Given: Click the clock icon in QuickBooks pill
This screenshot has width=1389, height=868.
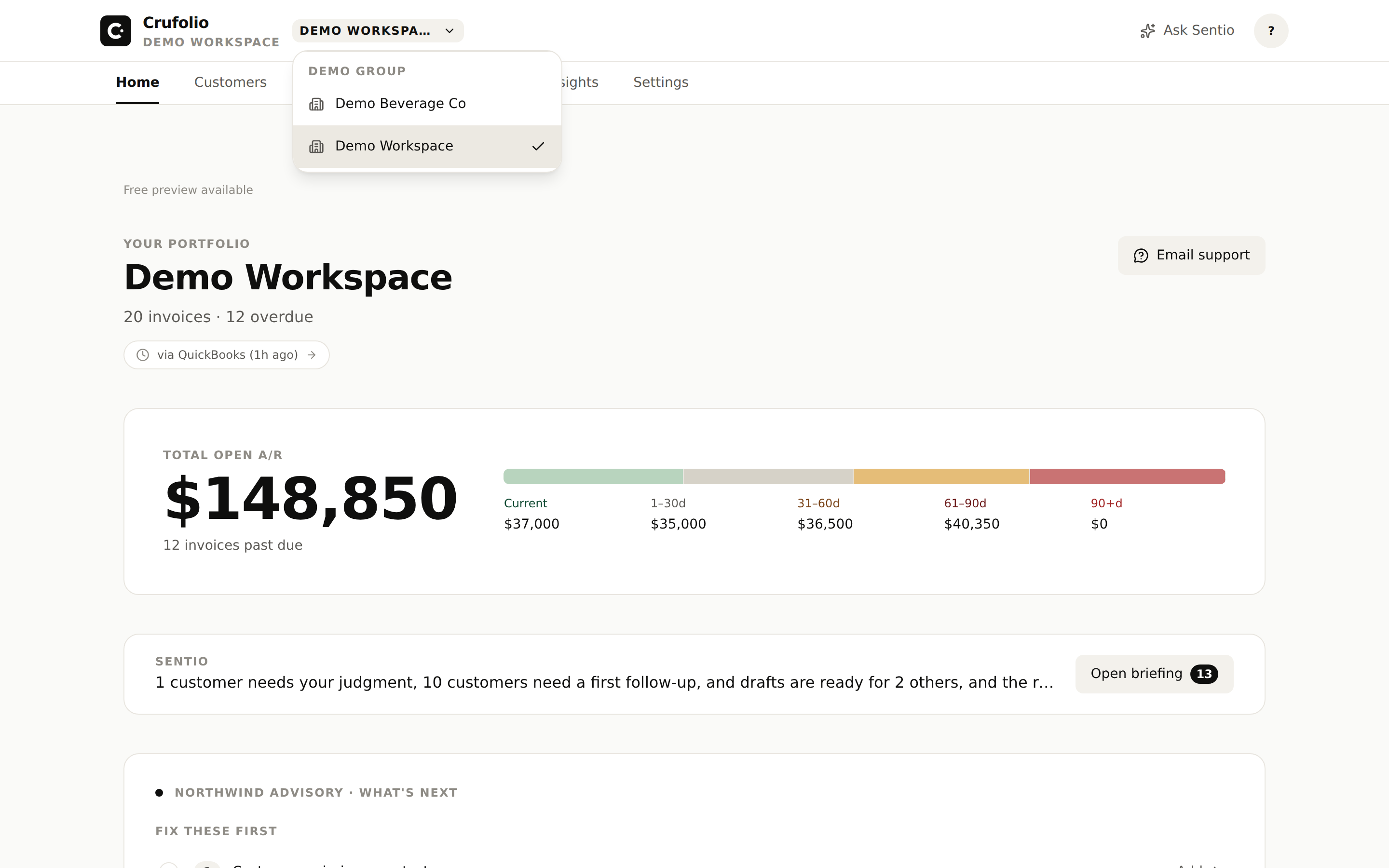Looking at the screenshot, I should (143, 355).
